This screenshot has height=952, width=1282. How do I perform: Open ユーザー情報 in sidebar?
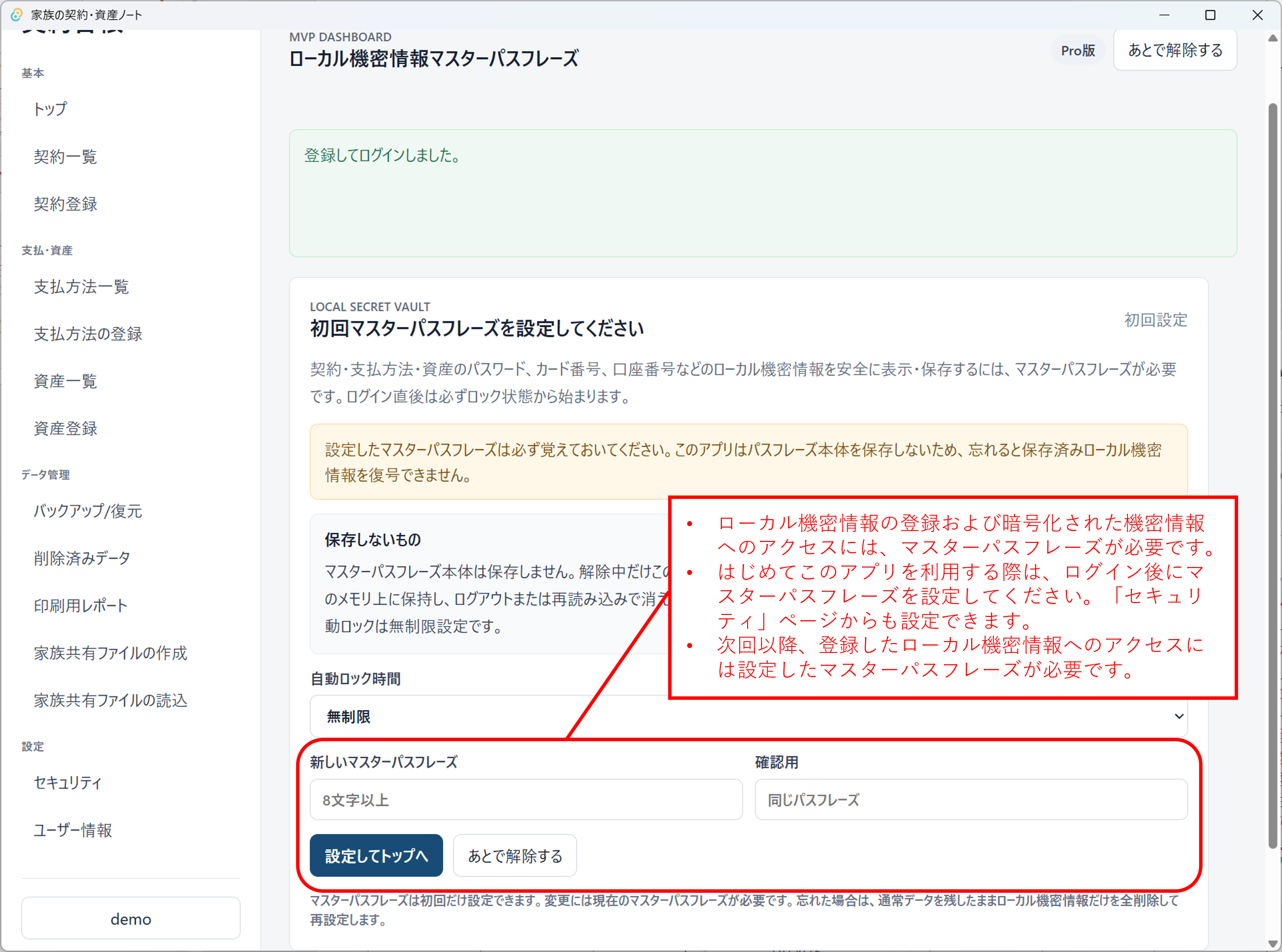(73, 830)
